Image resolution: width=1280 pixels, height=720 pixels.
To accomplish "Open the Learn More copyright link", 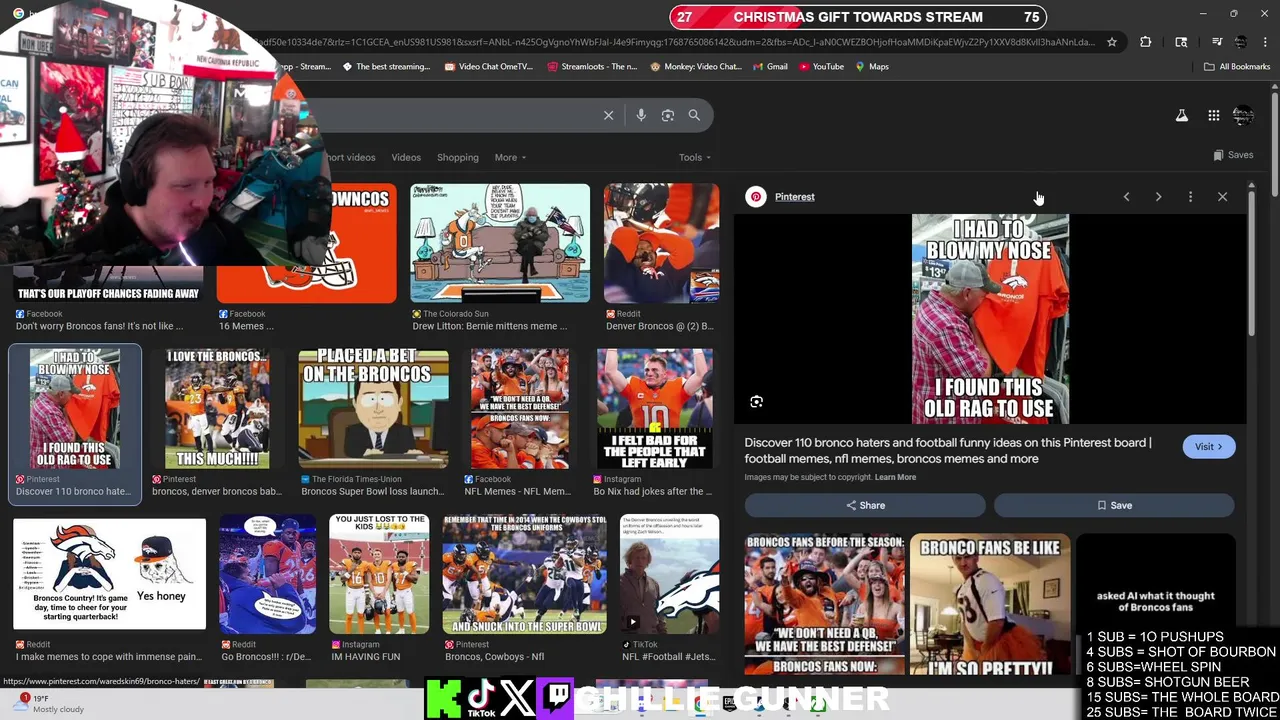I will pyautogui.click(x=895, y=477).
